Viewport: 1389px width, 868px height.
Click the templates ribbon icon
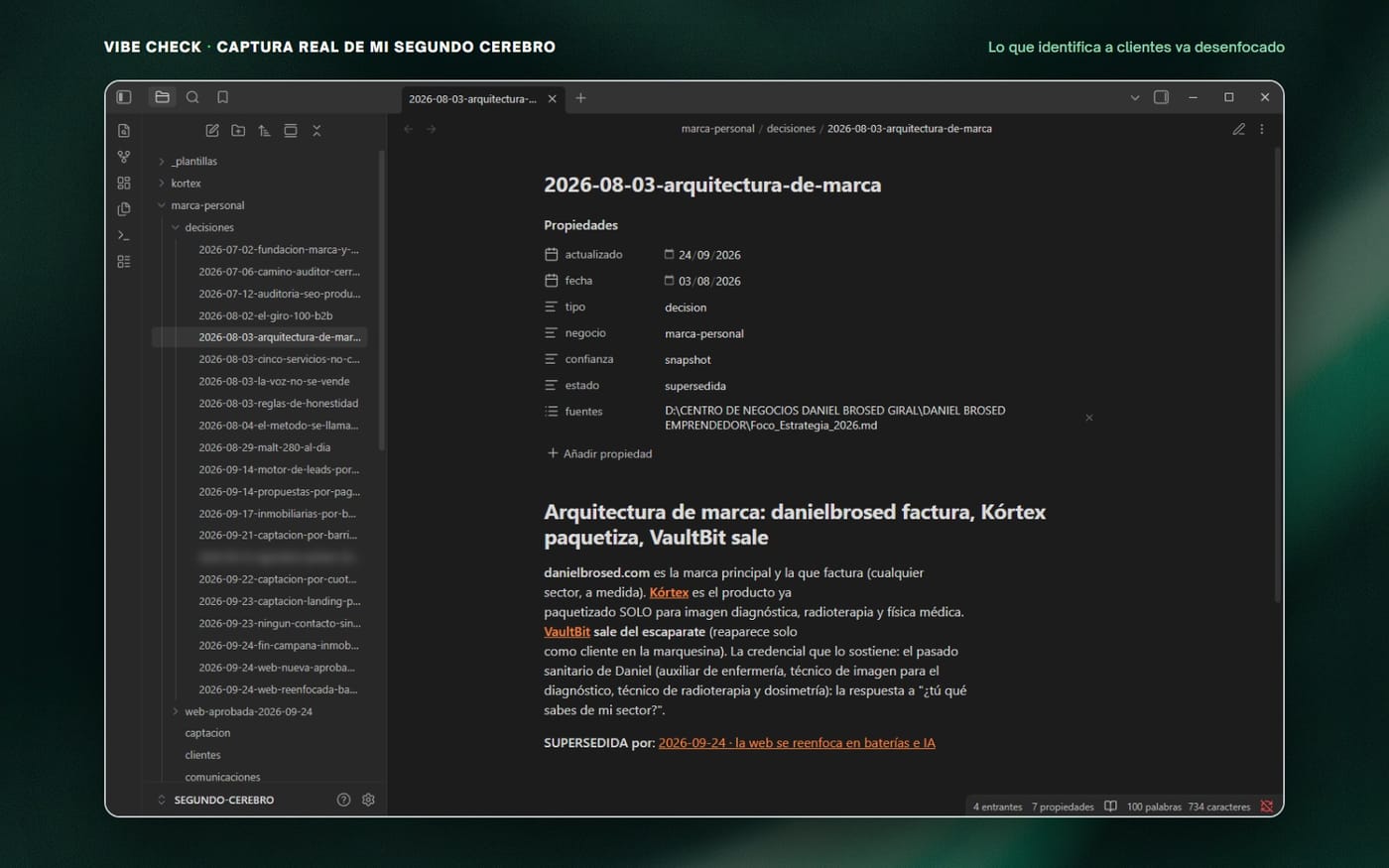click(x=124, y=209)
